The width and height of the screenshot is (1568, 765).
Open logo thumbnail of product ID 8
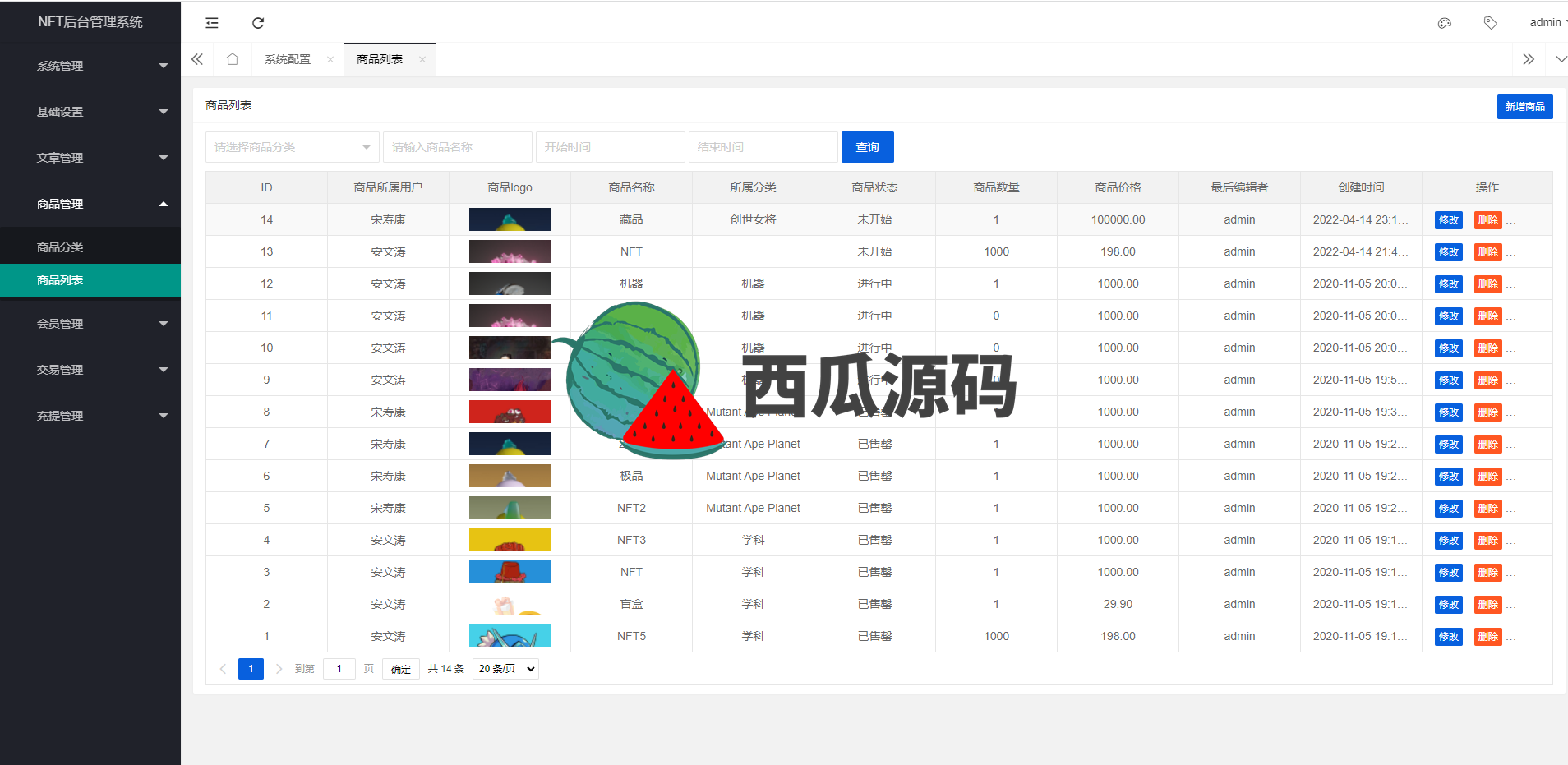510,412
